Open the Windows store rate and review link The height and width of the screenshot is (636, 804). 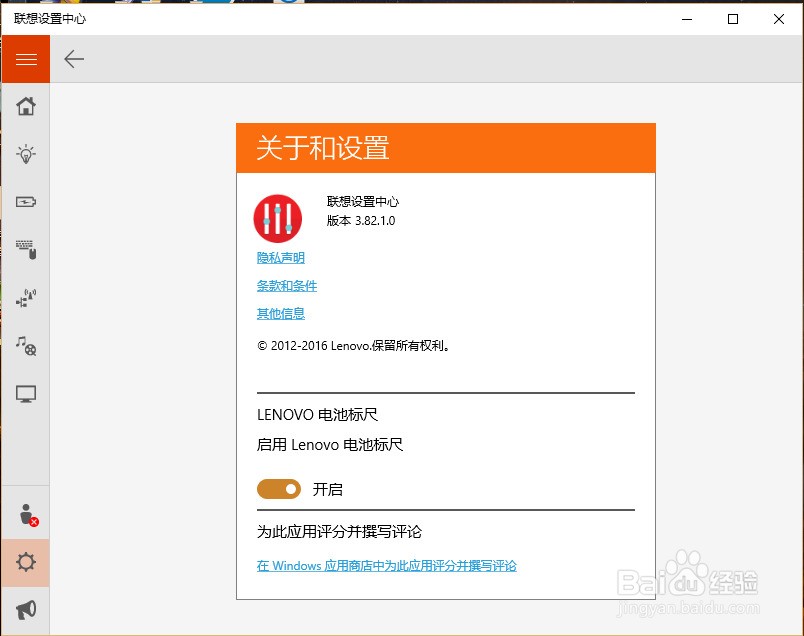pos(387,566)
